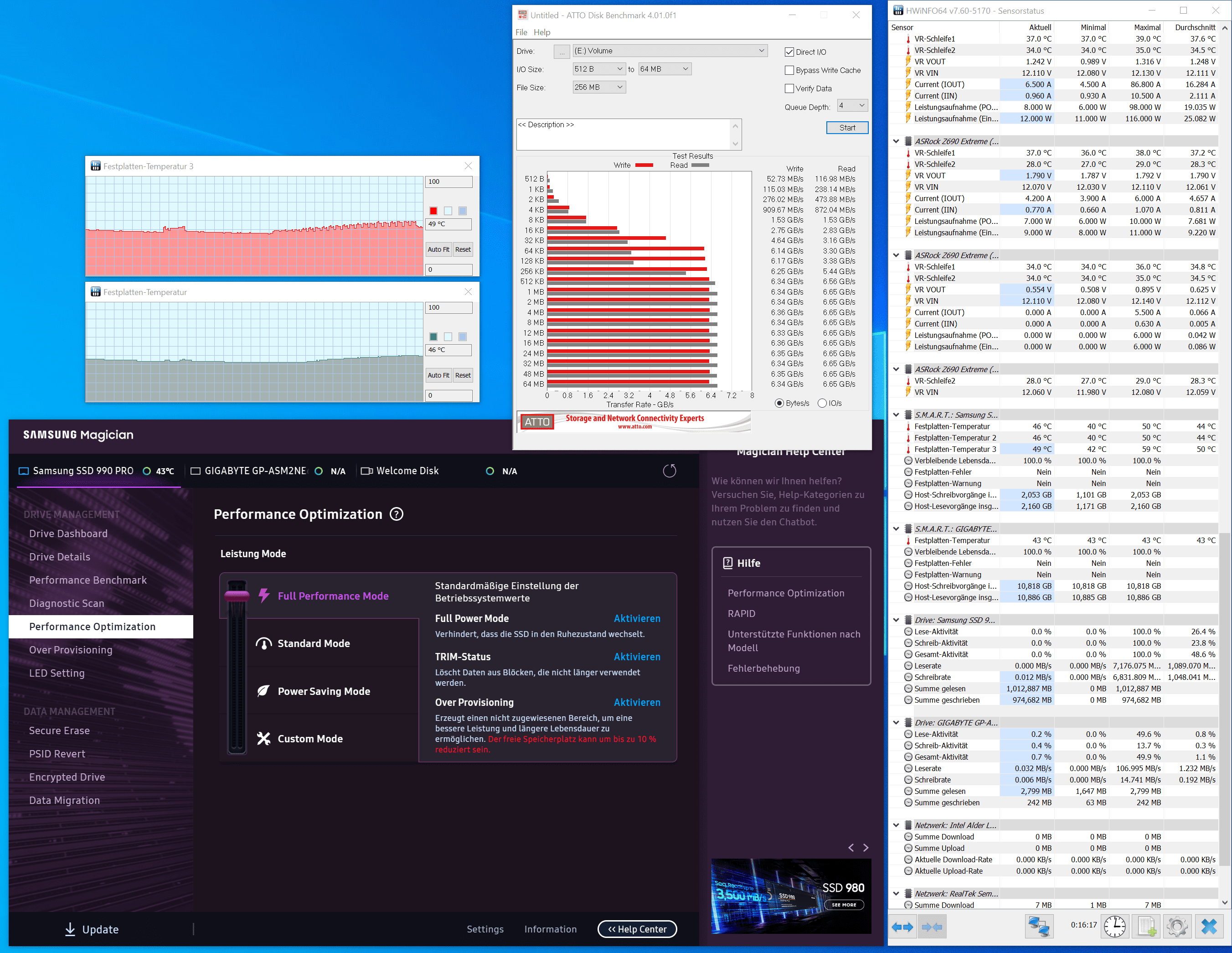
Task: Click ATTO Description text field
Action: pyautogui.click(x=624, y=135)
